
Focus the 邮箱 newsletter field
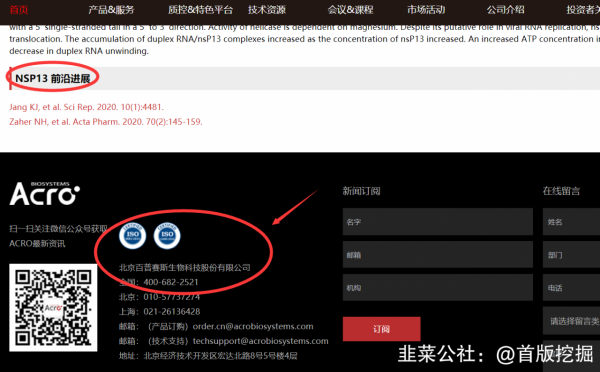438,255
